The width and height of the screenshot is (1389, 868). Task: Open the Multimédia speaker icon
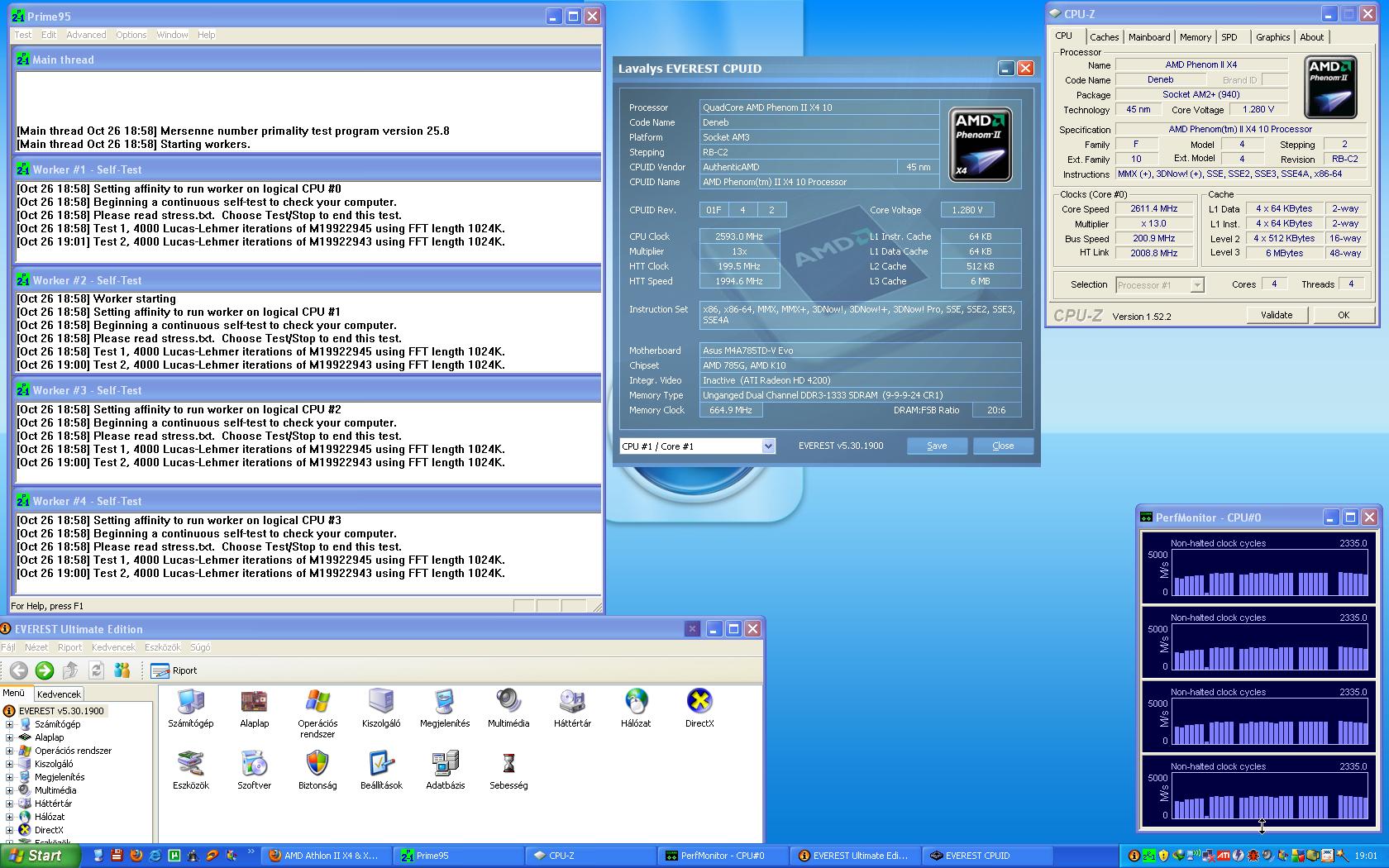click(508, 708)
